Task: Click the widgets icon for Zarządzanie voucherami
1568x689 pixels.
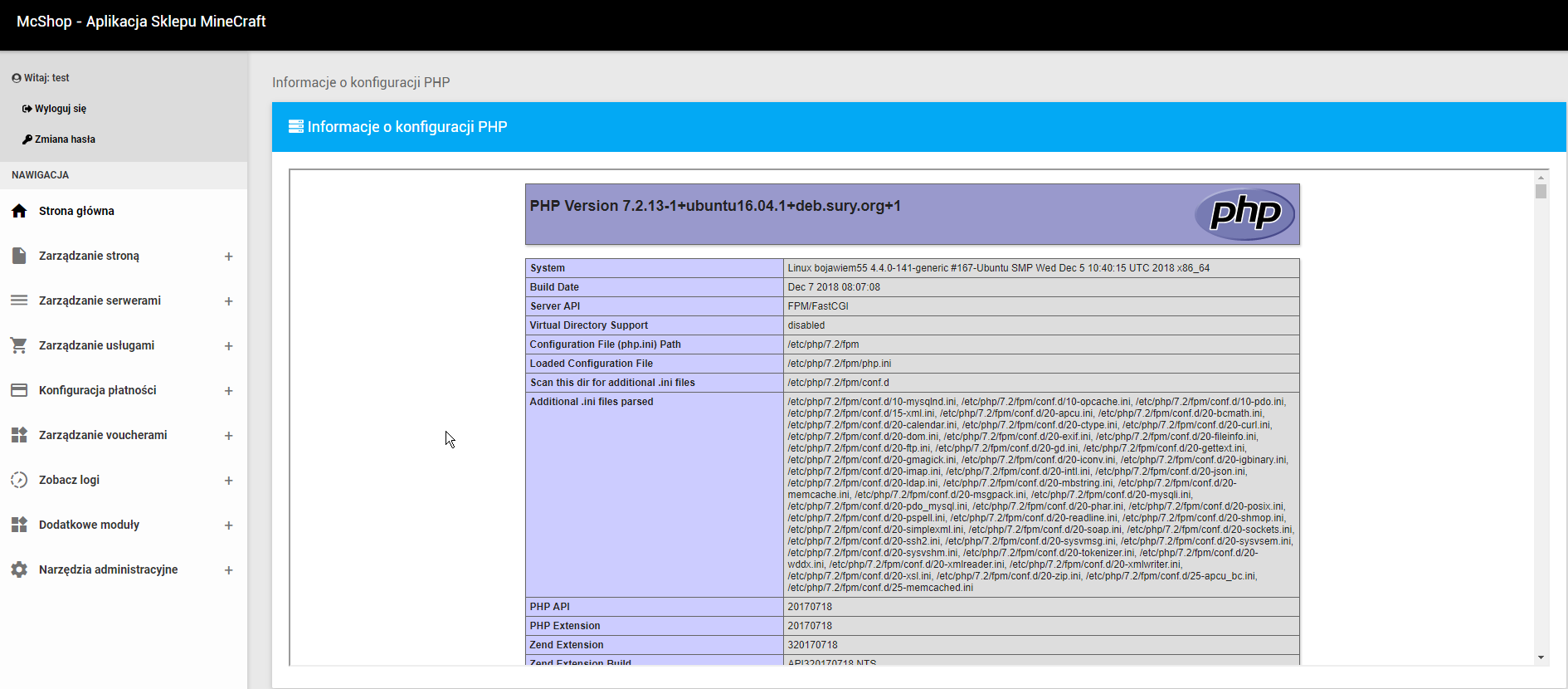Action: click(x=19, y=435)
